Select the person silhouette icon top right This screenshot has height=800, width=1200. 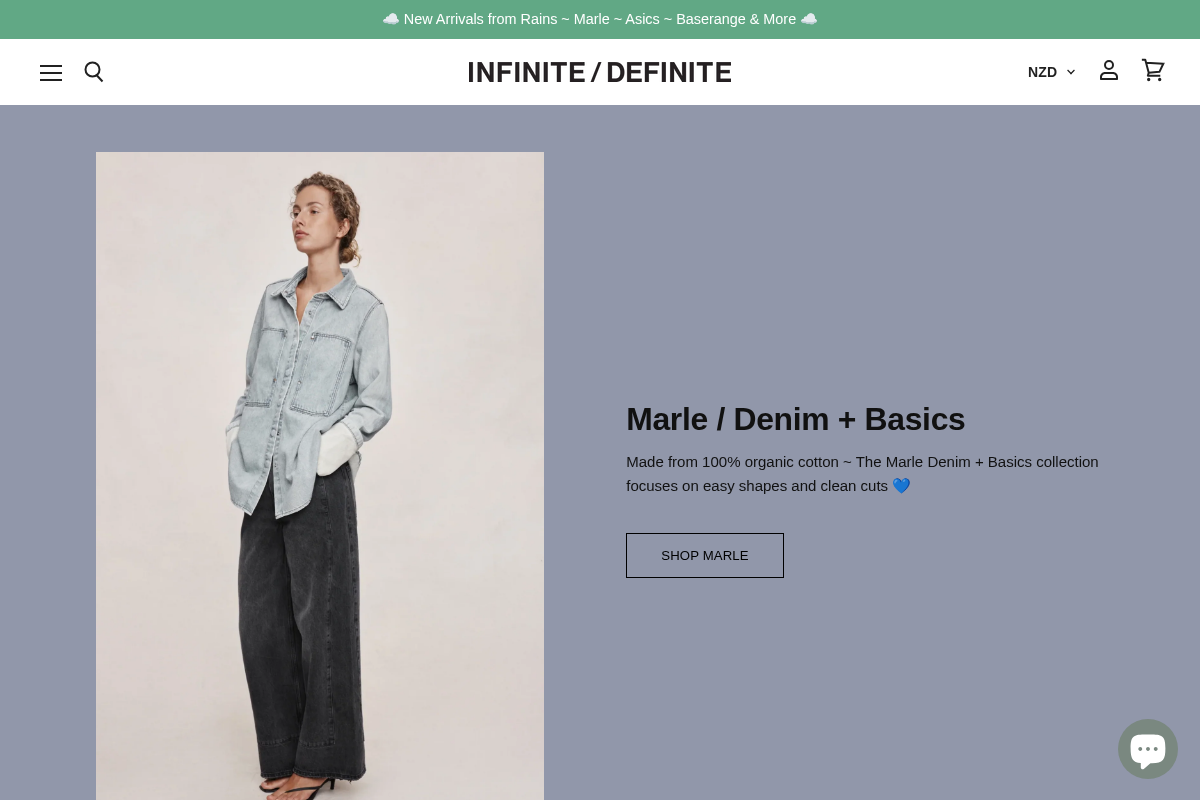1109,70
